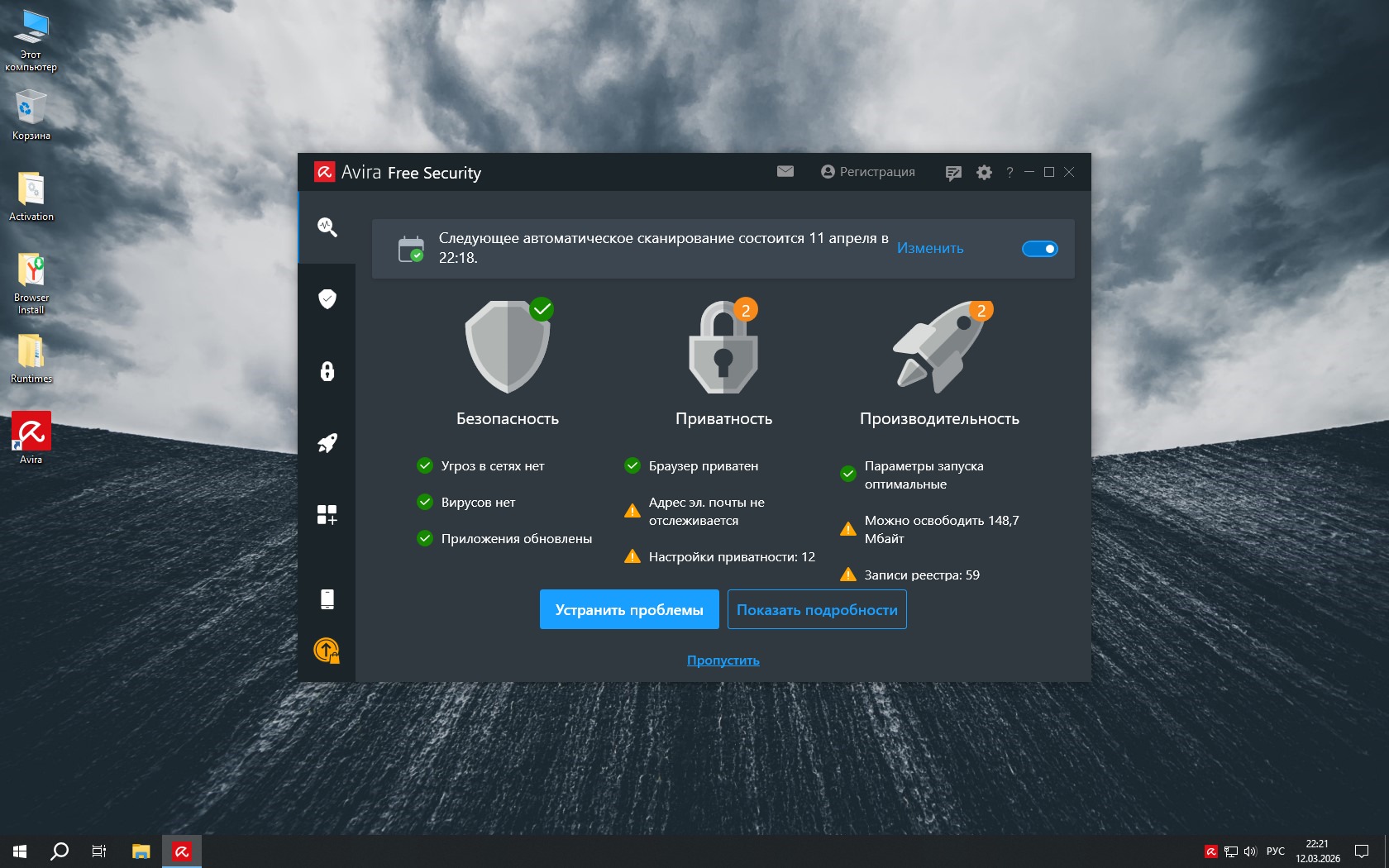Open settings via the gear icon
1389x868 pixels.
point(984,173)
